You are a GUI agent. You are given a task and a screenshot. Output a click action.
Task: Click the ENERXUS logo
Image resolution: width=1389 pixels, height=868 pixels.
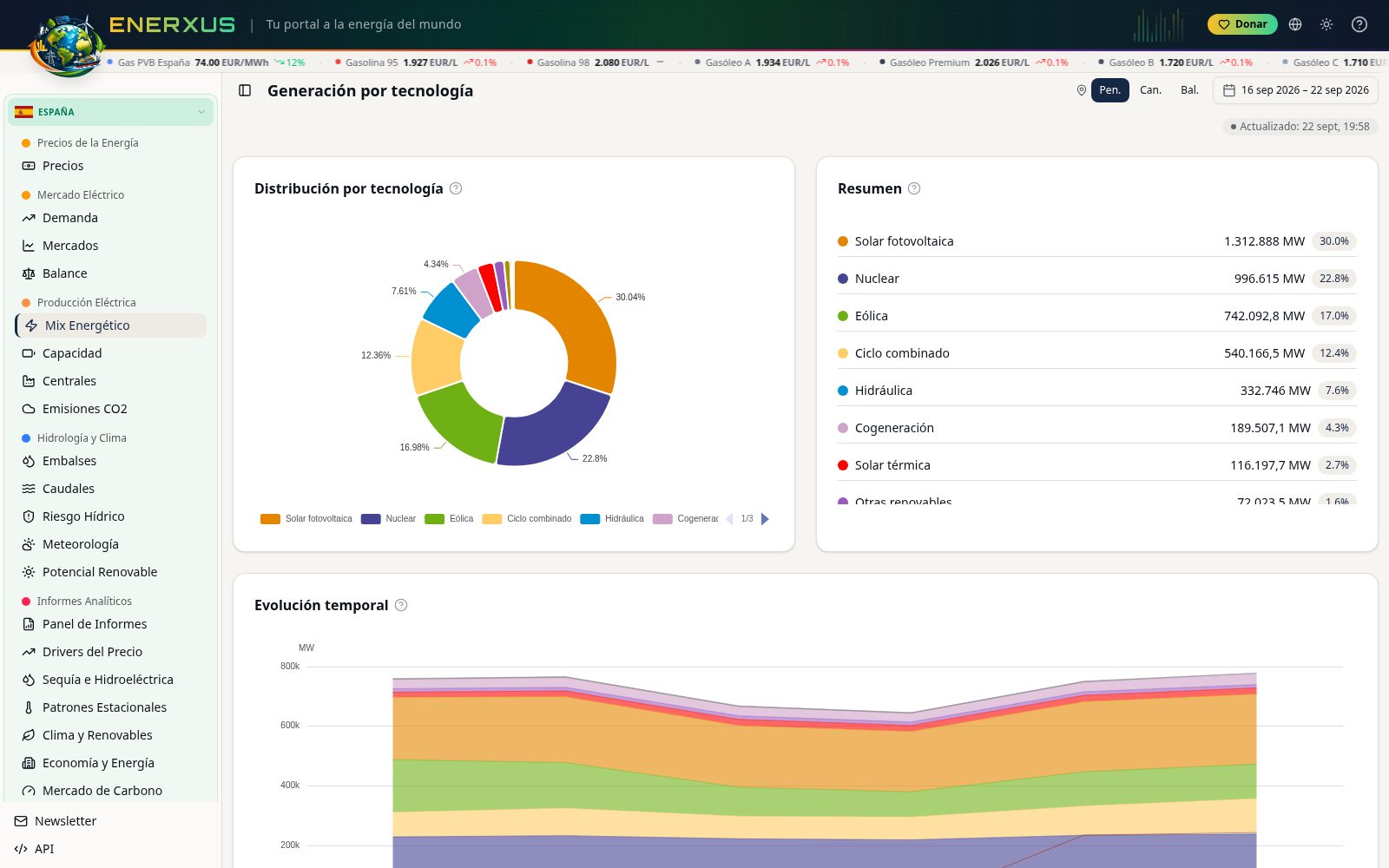(x=172, y=24)
